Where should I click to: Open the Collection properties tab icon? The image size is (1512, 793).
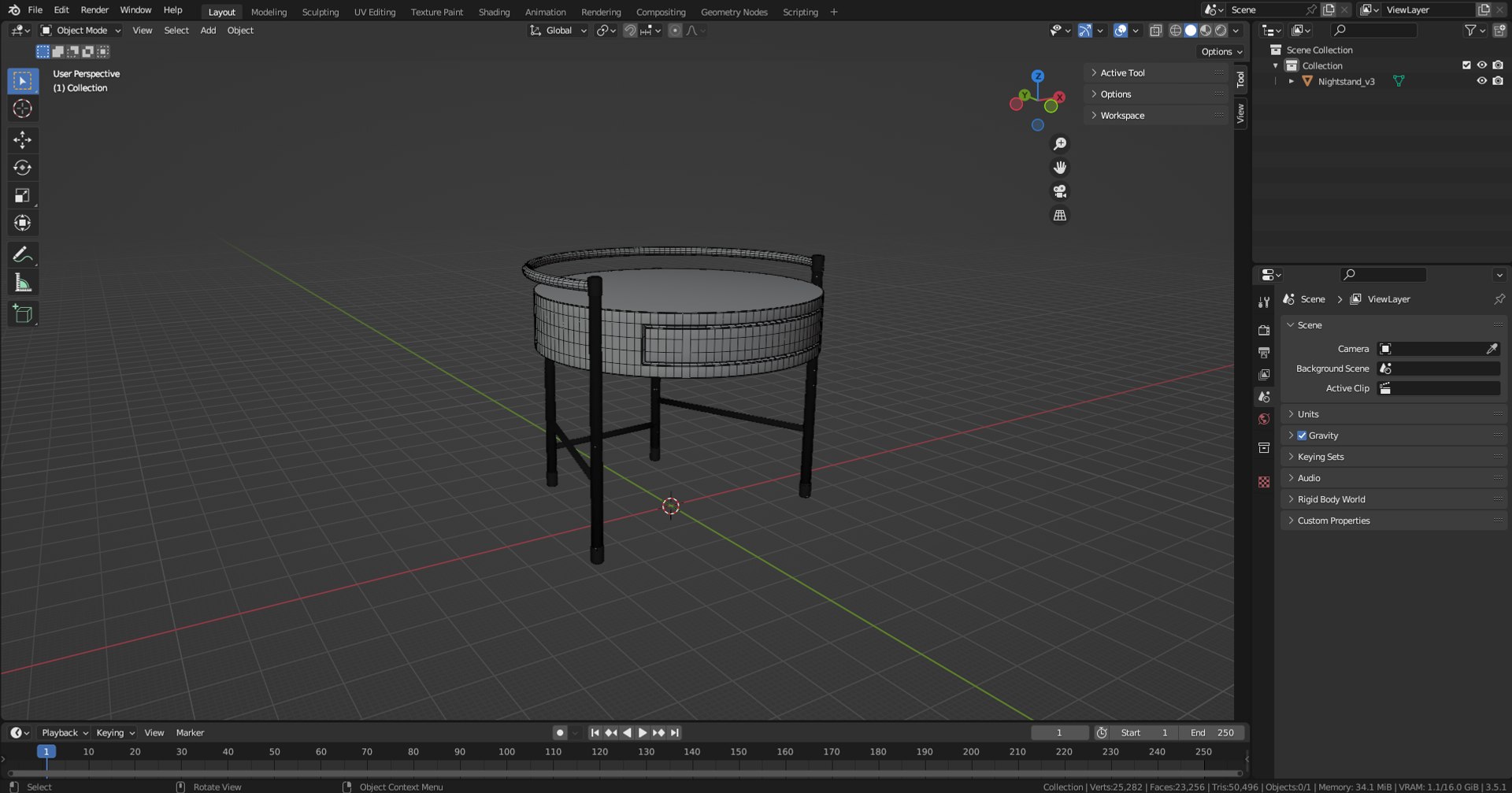(1264, 448)
